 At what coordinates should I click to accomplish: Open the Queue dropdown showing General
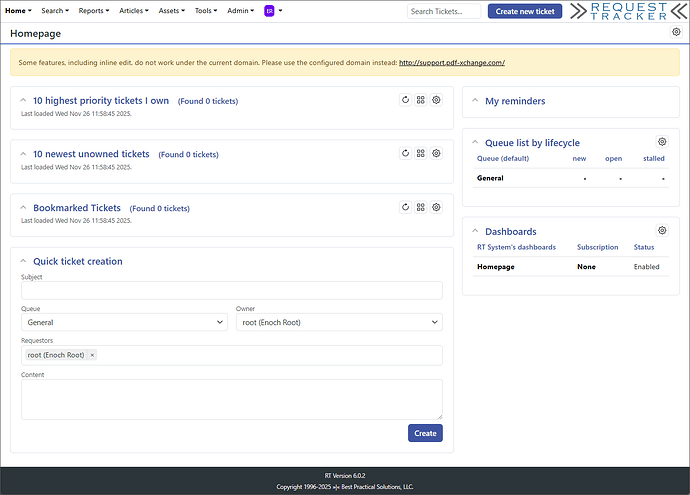124,322
